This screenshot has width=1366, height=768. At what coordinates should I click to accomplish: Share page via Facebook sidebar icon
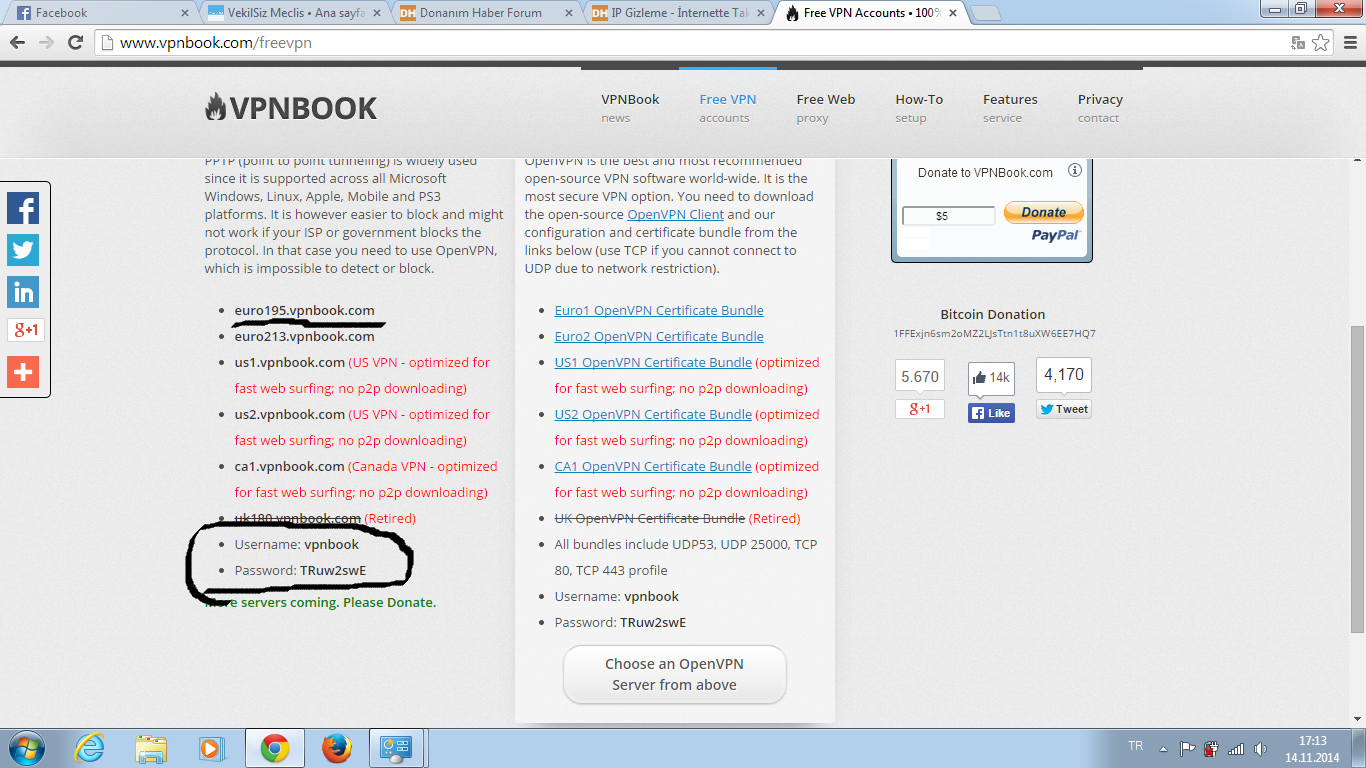[x=23, y=208]
